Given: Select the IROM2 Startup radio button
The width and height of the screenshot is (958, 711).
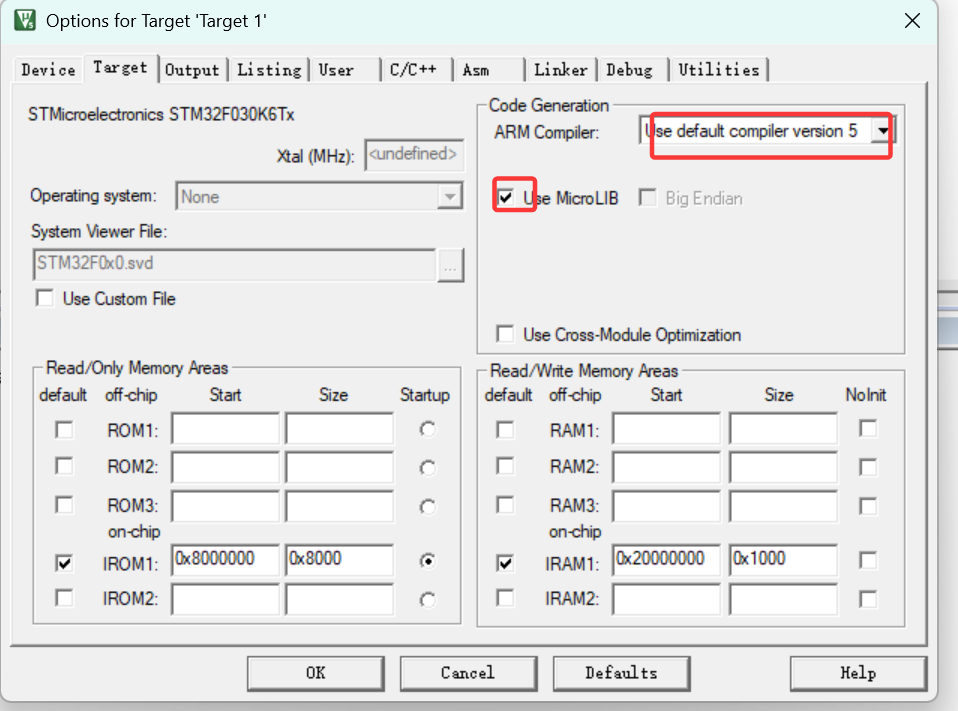Looking at the screenshot, I should (428, 600).
